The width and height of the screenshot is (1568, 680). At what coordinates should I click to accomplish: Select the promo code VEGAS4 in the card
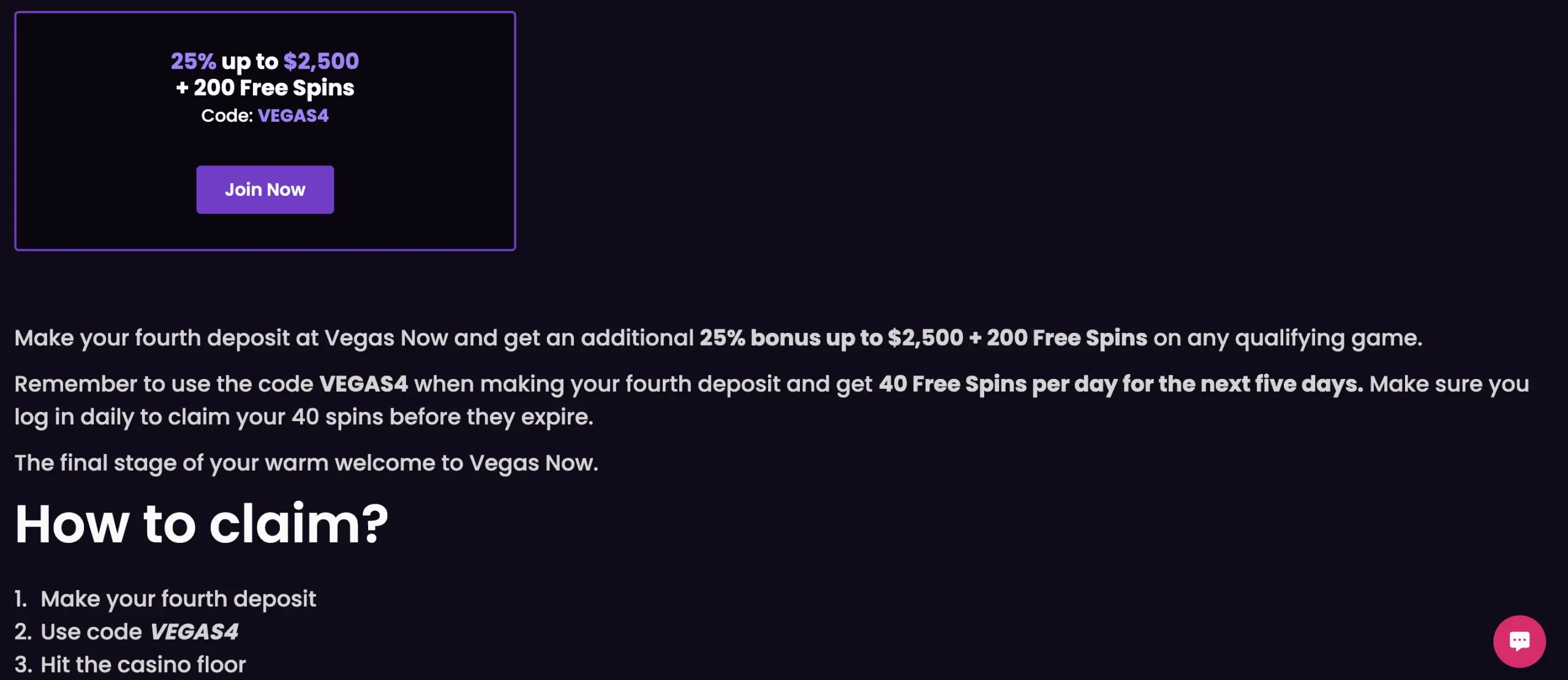click(x=293, y=115)
